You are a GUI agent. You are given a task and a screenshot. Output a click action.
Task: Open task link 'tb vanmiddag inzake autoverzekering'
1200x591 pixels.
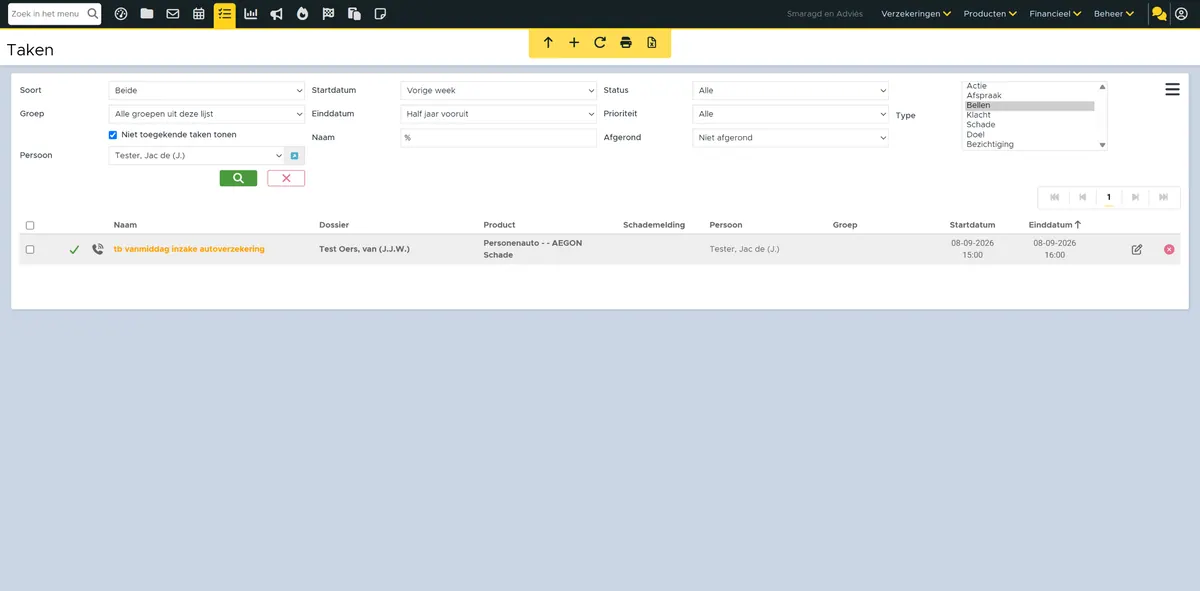pyautogui.click(x=189, y=249)
